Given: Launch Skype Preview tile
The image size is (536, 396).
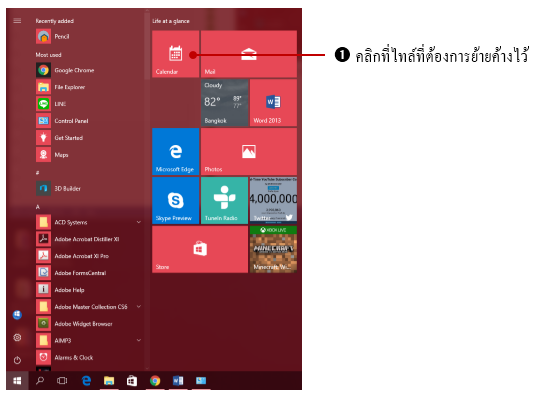Looking at the screenshot, I should pos(175,200).
